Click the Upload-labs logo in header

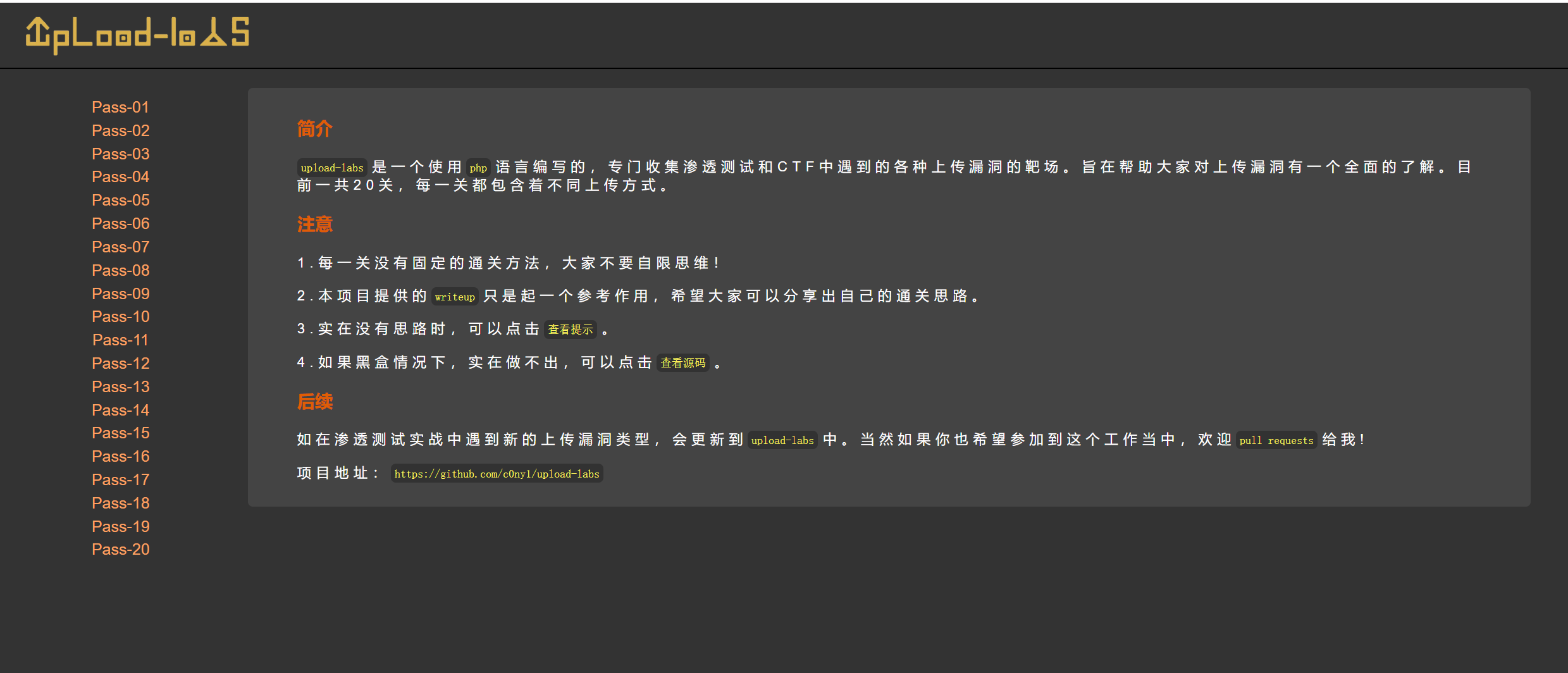pyautogui.click(x=137, y=35)
